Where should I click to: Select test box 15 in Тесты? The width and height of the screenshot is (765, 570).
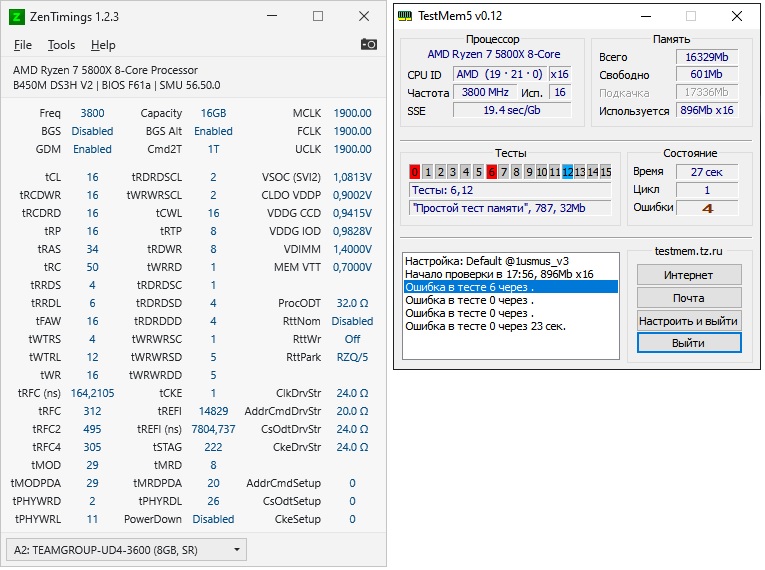coord(605,172)
